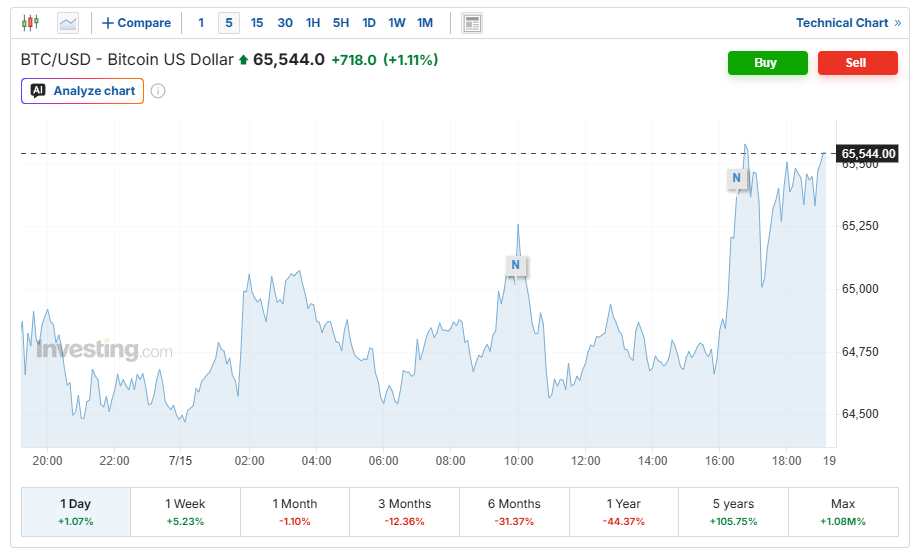Click the 65,544.0 last price value
This screenshot has width=918, height=555.
(x=289, y=60)
